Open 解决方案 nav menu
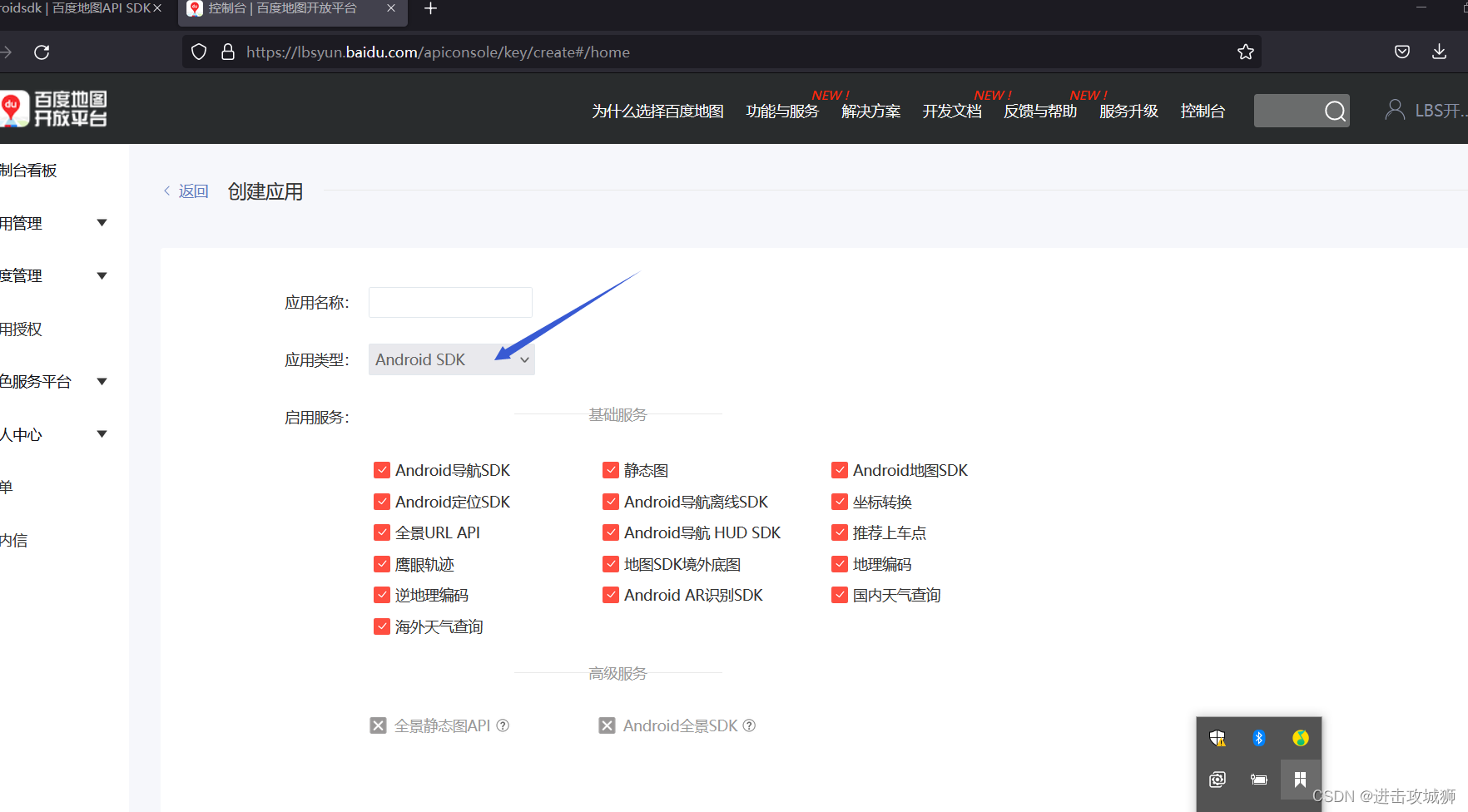The height and width of the screenshot is (812, 1468). [870, 111]
